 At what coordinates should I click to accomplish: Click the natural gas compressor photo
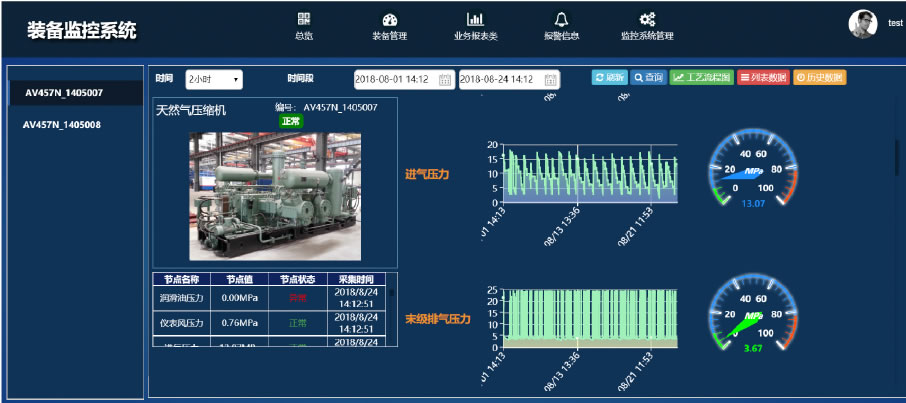(275, 197)
